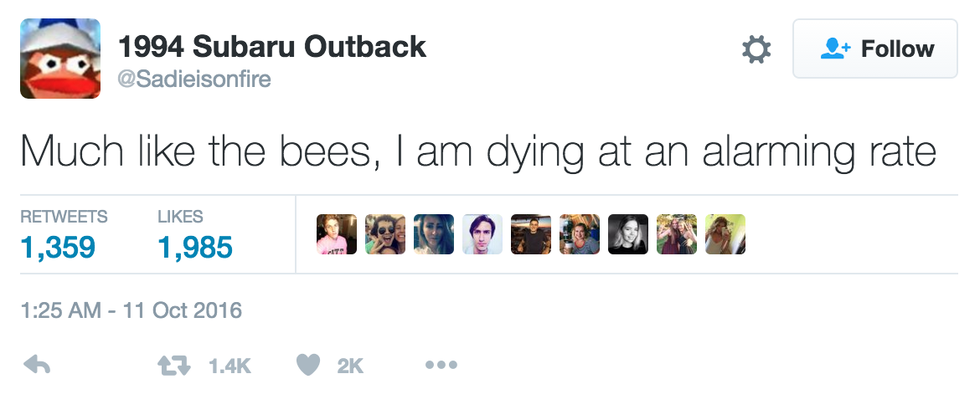This screenshot has height=420, width=980.
Task: Open the last liker avatar in the row
Action: 725,234
